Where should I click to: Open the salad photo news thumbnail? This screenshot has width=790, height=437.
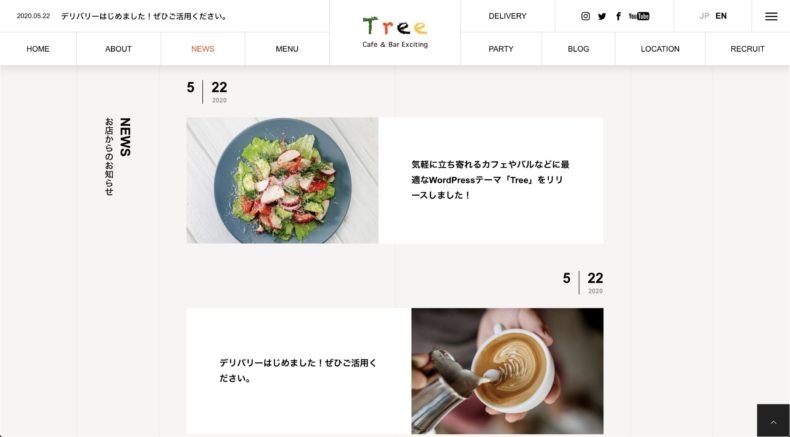282,180
